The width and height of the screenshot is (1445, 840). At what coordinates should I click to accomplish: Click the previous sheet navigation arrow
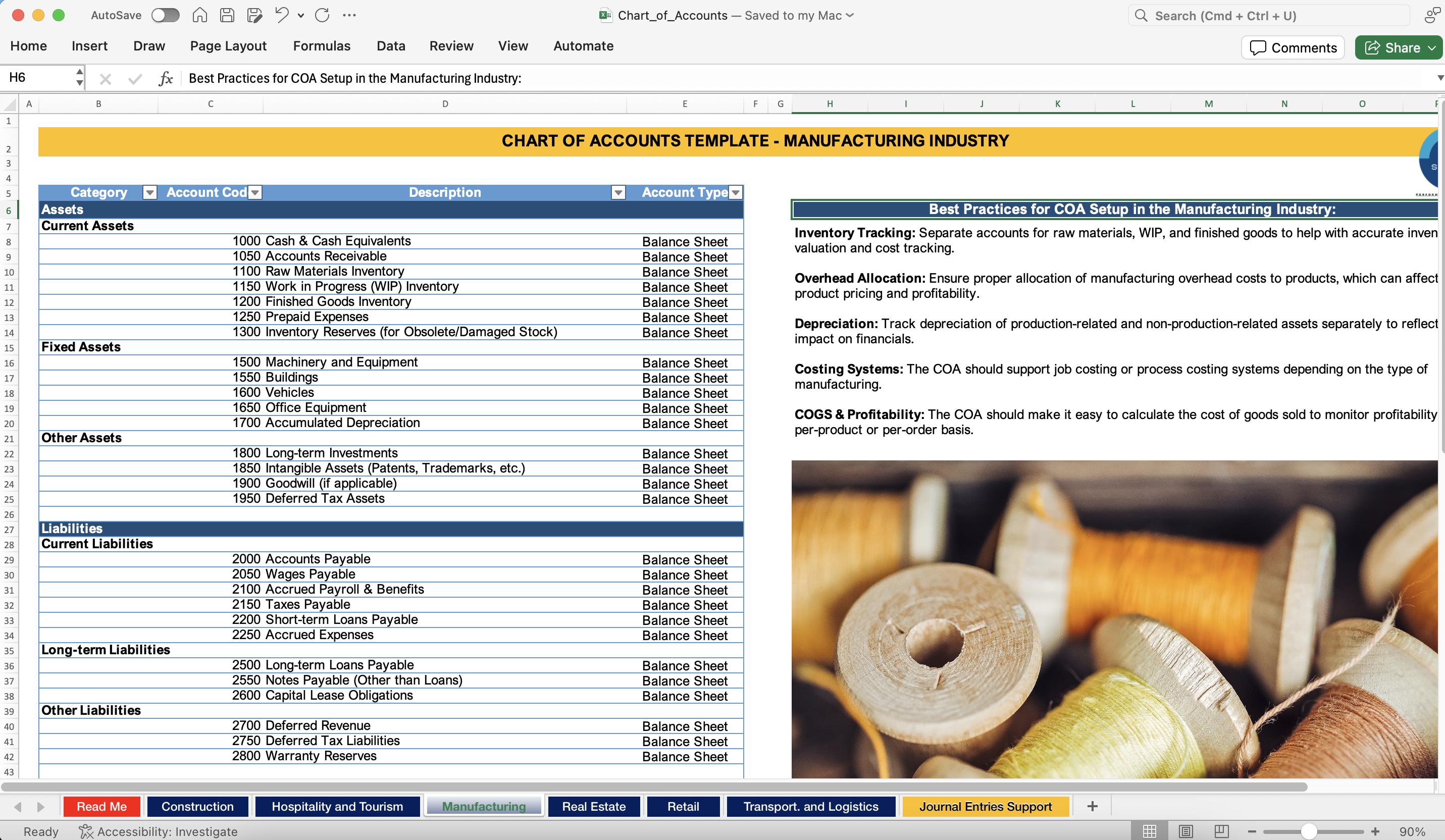(18, 807)
